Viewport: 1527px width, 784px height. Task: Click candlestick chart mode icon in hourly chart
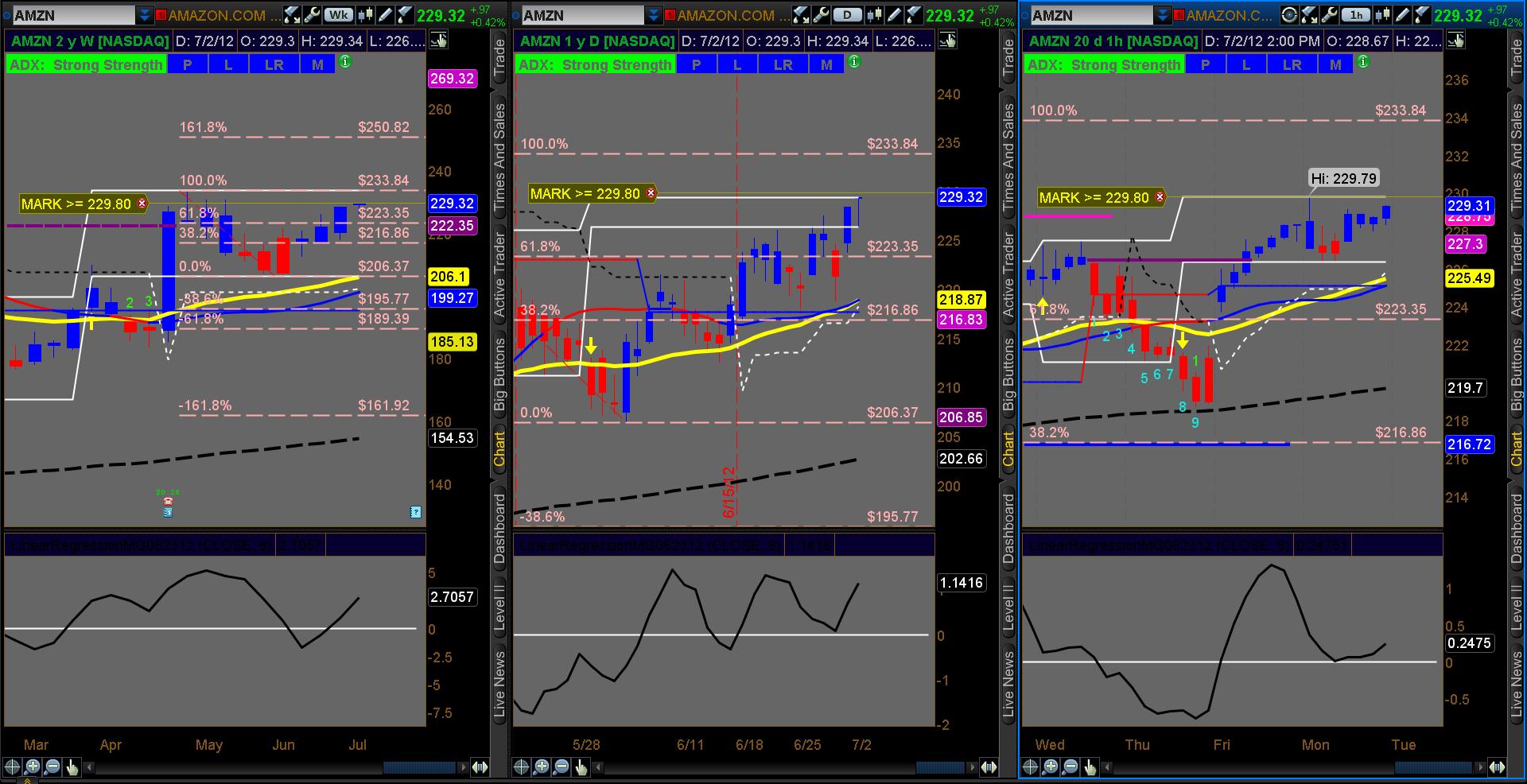click(x=1383, y=15)
